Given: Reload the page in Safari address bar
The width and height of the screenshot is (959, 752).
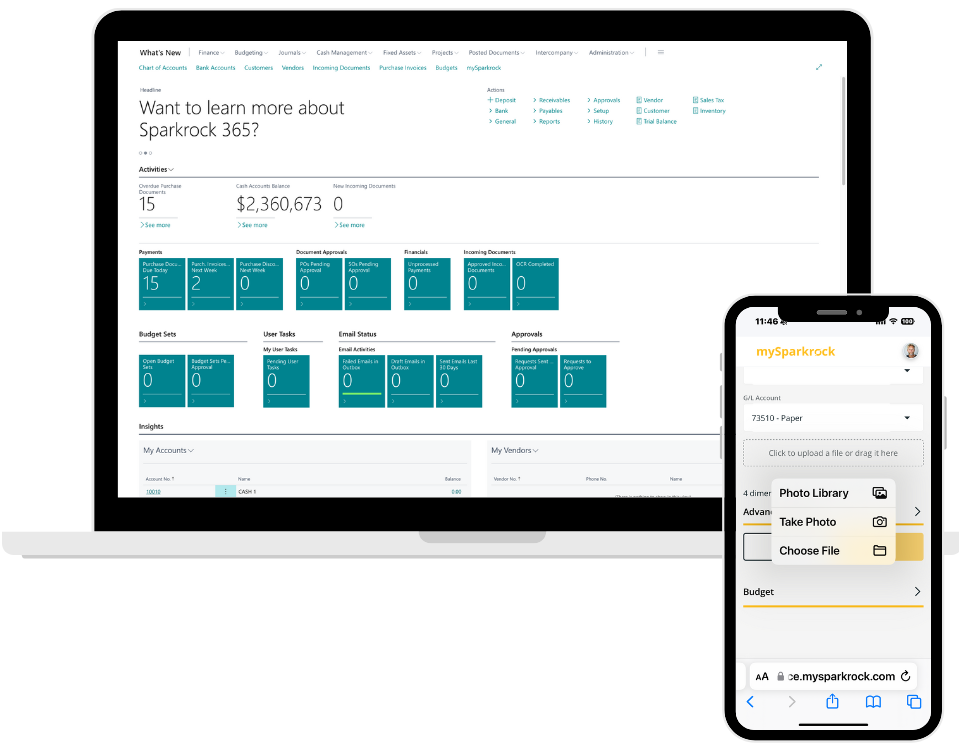Looking at the screenshot, I should pos(906,676).
